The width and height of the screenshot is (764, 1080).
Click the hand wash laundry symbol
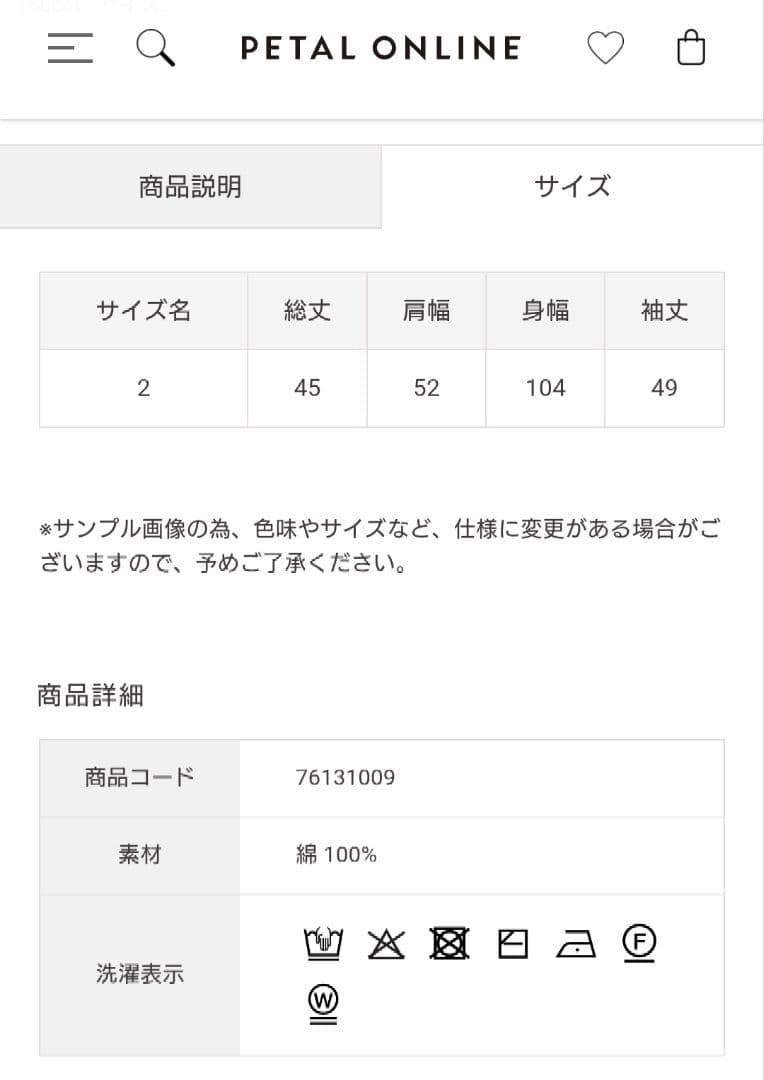323,943
